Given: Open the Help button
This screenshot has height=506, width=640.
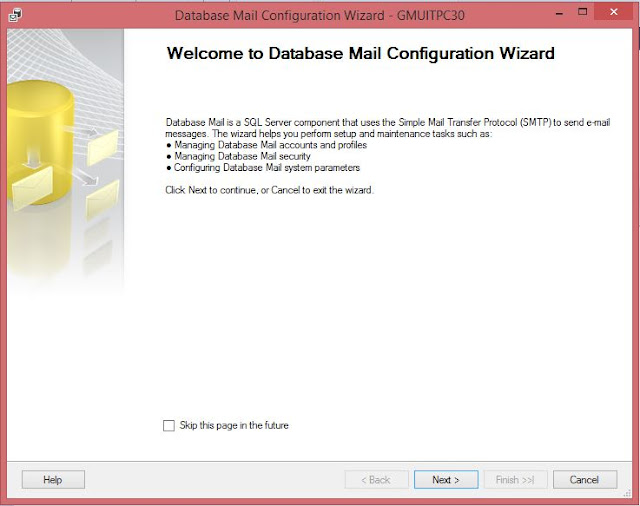Looking at the screenshot, I should tap(53, 479).
